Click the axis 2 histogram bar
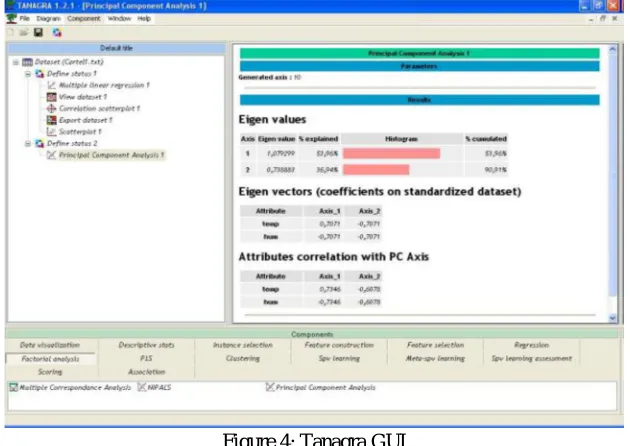This screenshot has width=630, height=446. (376, 170)
